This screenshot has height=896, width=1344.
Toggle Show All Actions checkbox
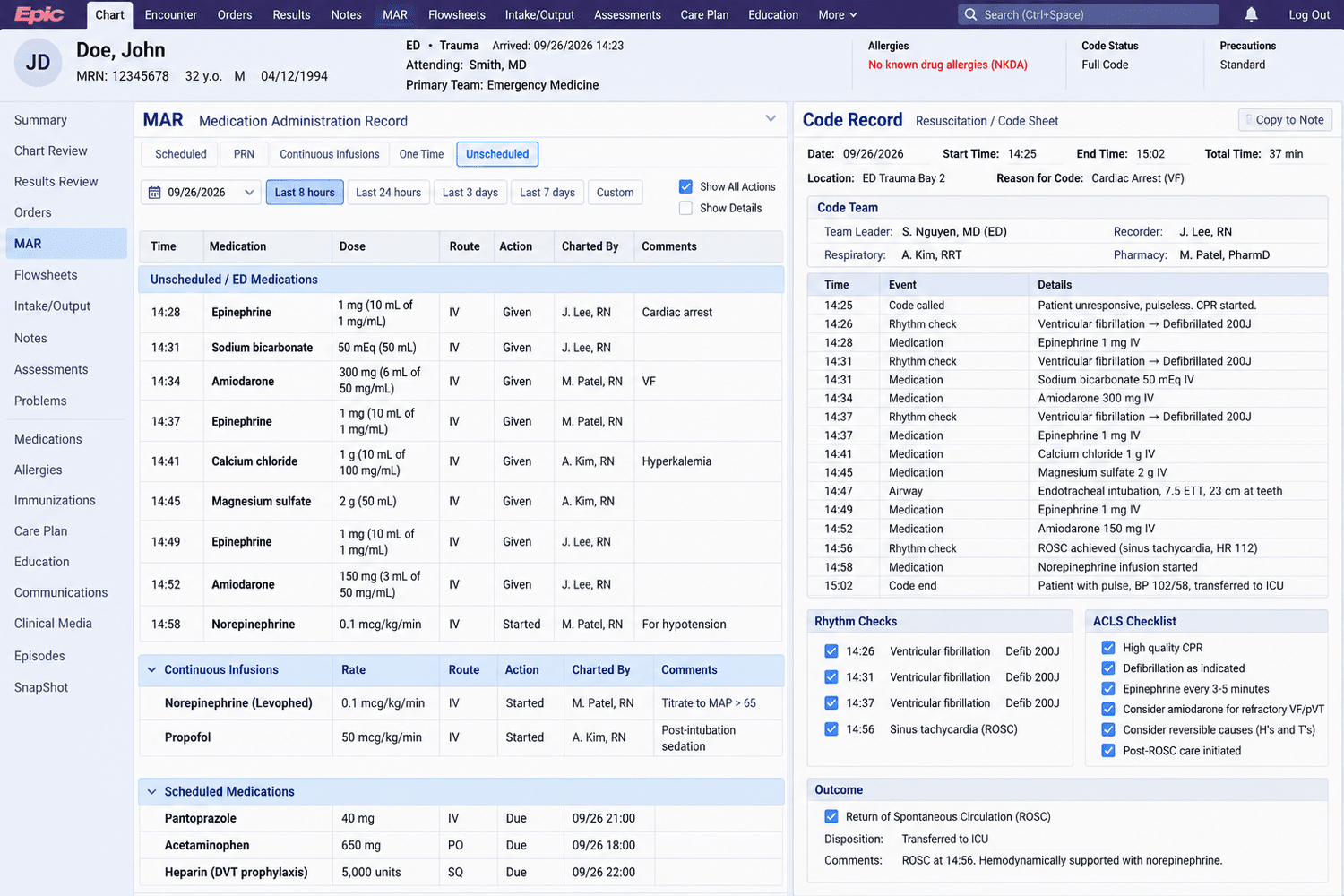click(x=685, y=186)
